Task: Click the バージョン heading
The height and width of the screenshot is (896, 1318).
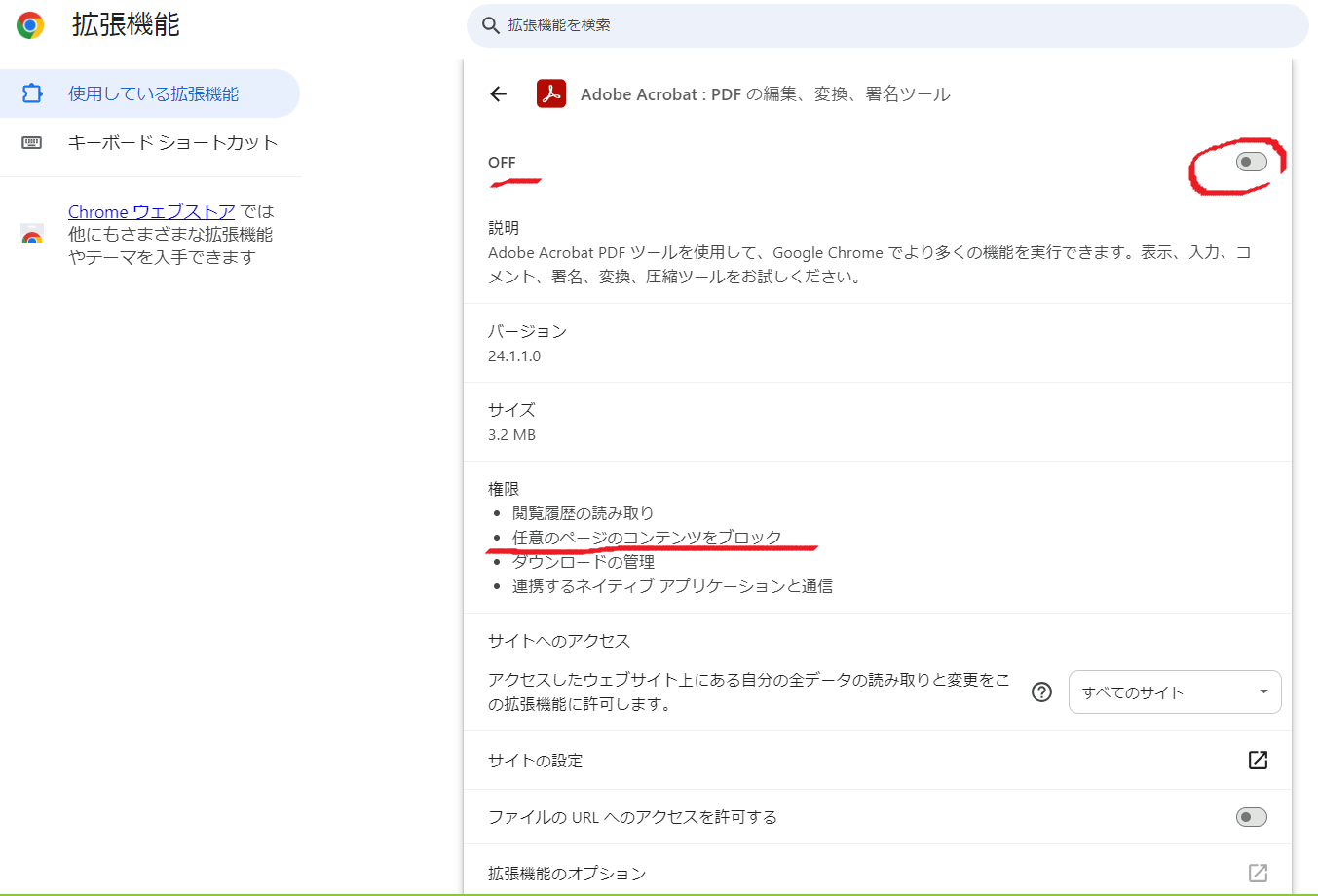Action: (x=527, y=331)
